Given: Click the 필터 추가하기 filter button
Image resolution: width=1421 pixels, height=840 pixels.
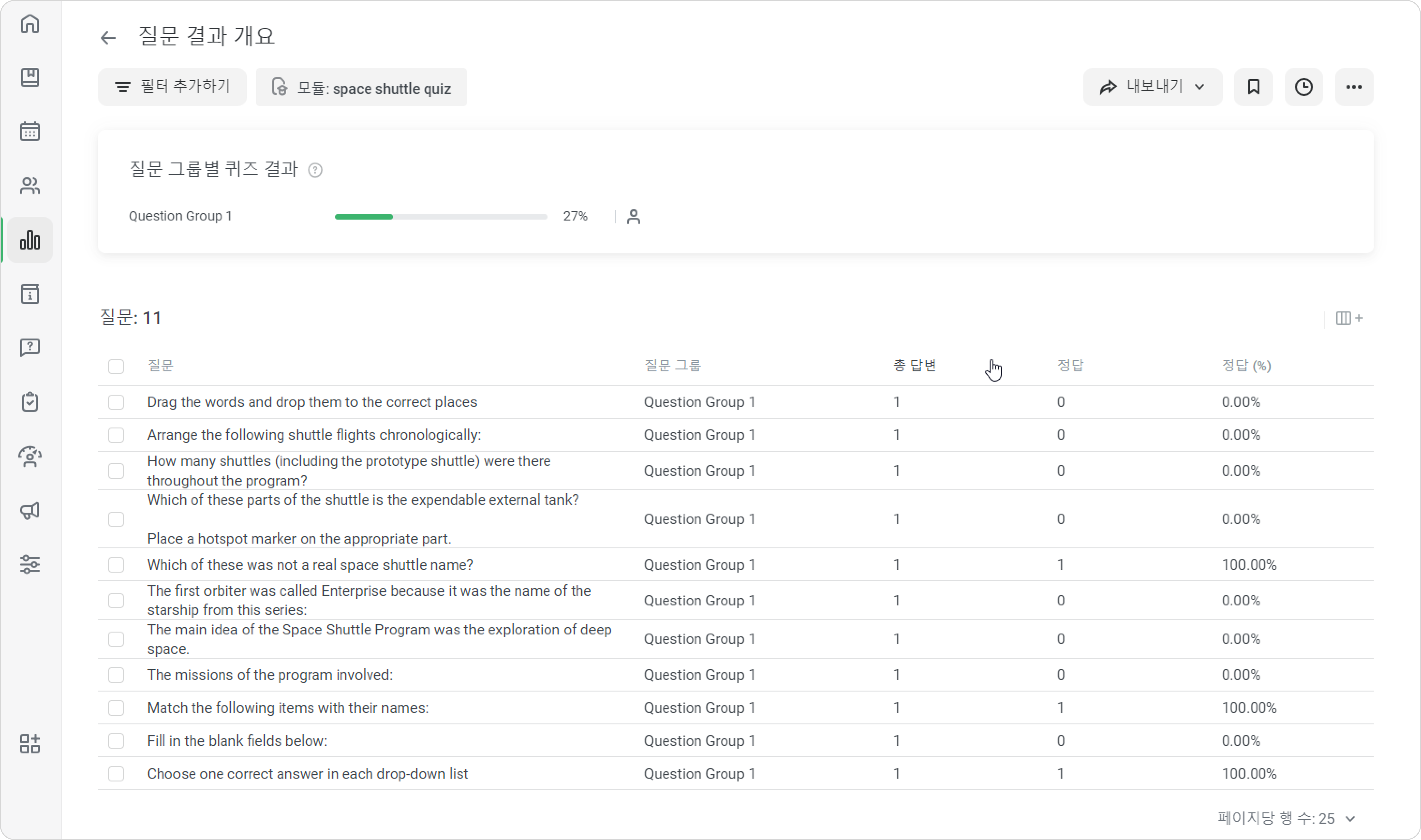Looking at the screenshot, I should pyautogui.click(x=172, y=87).
